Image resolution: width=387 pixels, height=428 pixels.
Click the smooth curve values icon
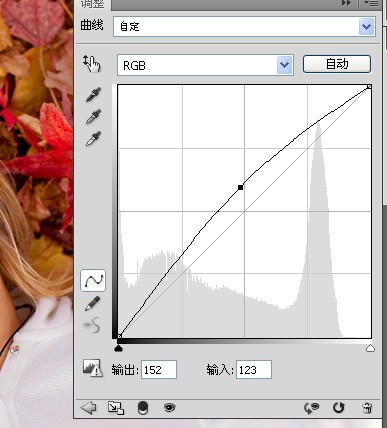92,325
